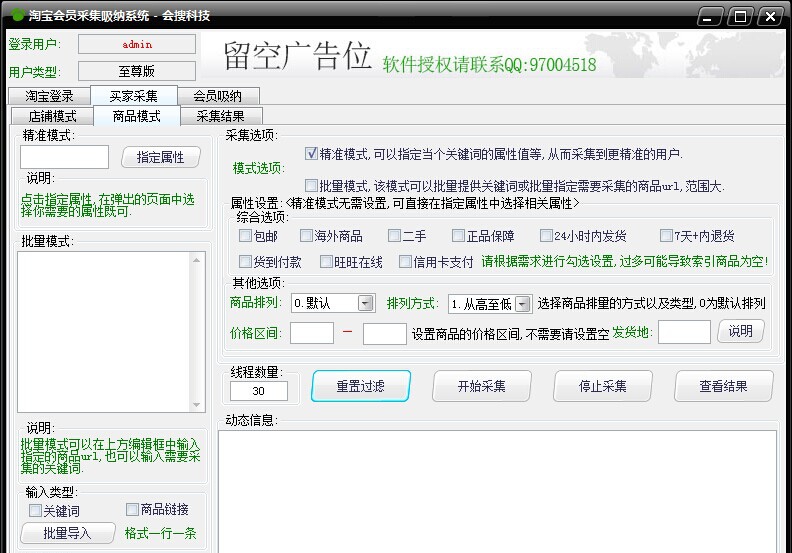Tick the 旺旺在线 checkbox

pyautogui.click(x=326, y=261)
